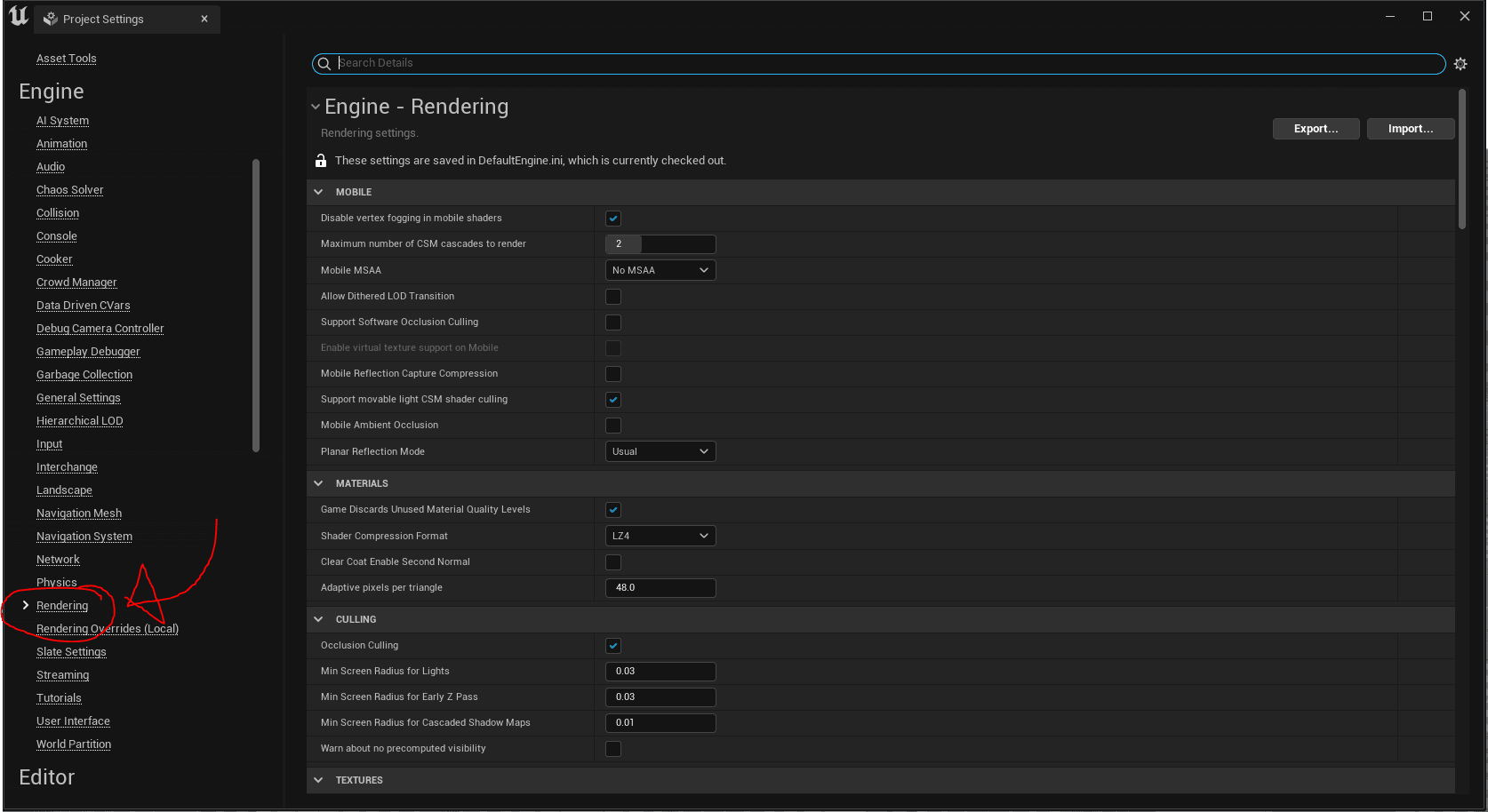Screen dimensions: 1488x812
Task: Toggle Support movable light CSM shader culling
Action: [x=613, y=400]
